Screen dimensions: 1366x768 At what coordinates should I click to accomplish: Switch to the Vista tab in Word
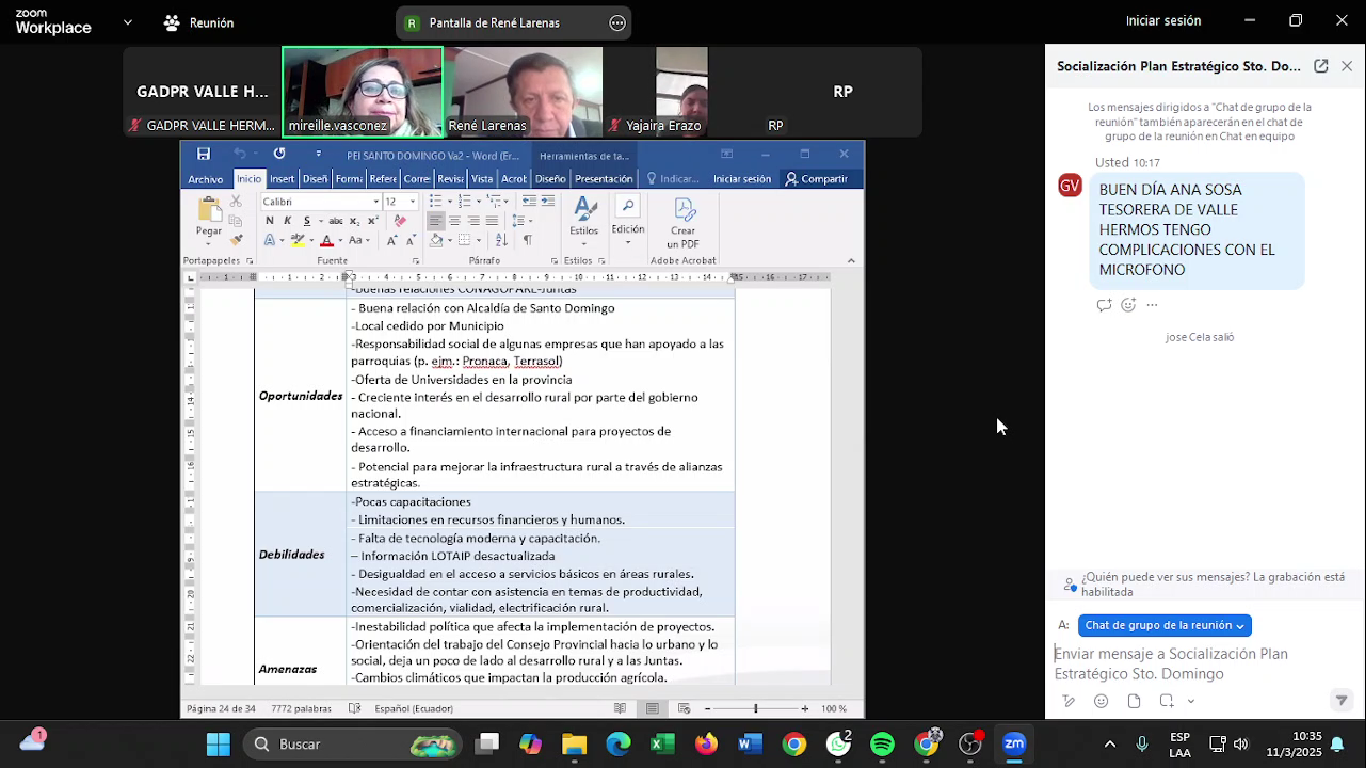tap(482, 179)
